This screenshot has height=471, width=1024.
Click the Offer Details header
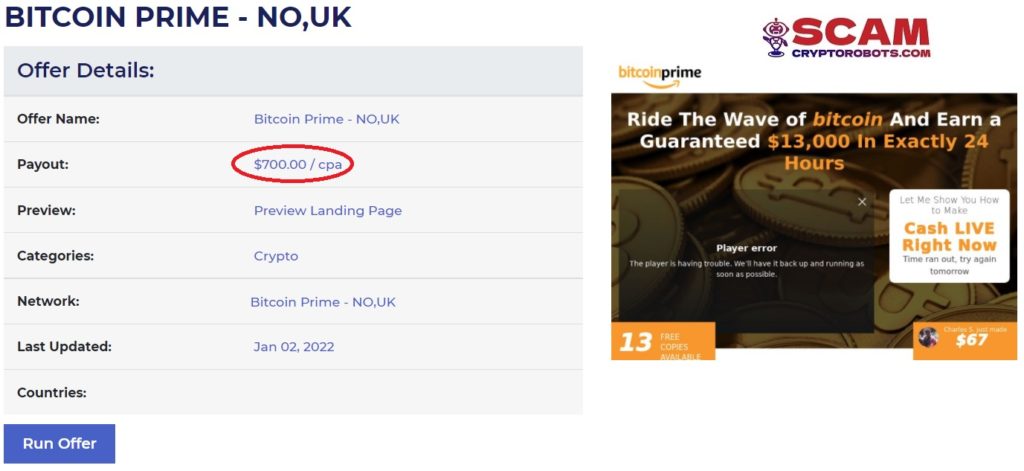click(86, 71)
